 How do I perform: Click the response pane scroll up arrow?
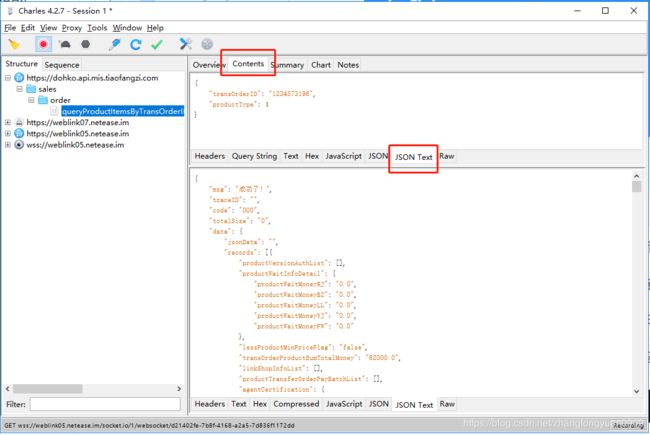(x=637, y=176)
